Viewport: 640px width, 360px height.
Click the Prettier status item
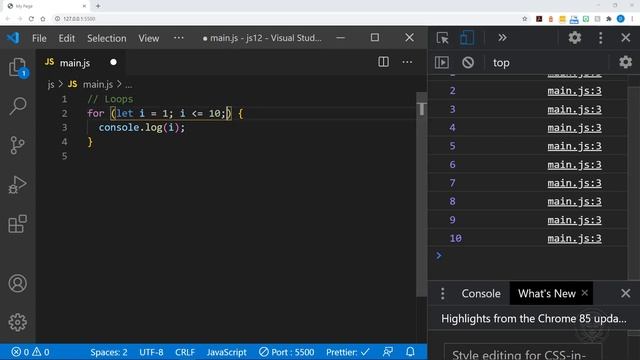pyautogui.click(x=348, y=352)
